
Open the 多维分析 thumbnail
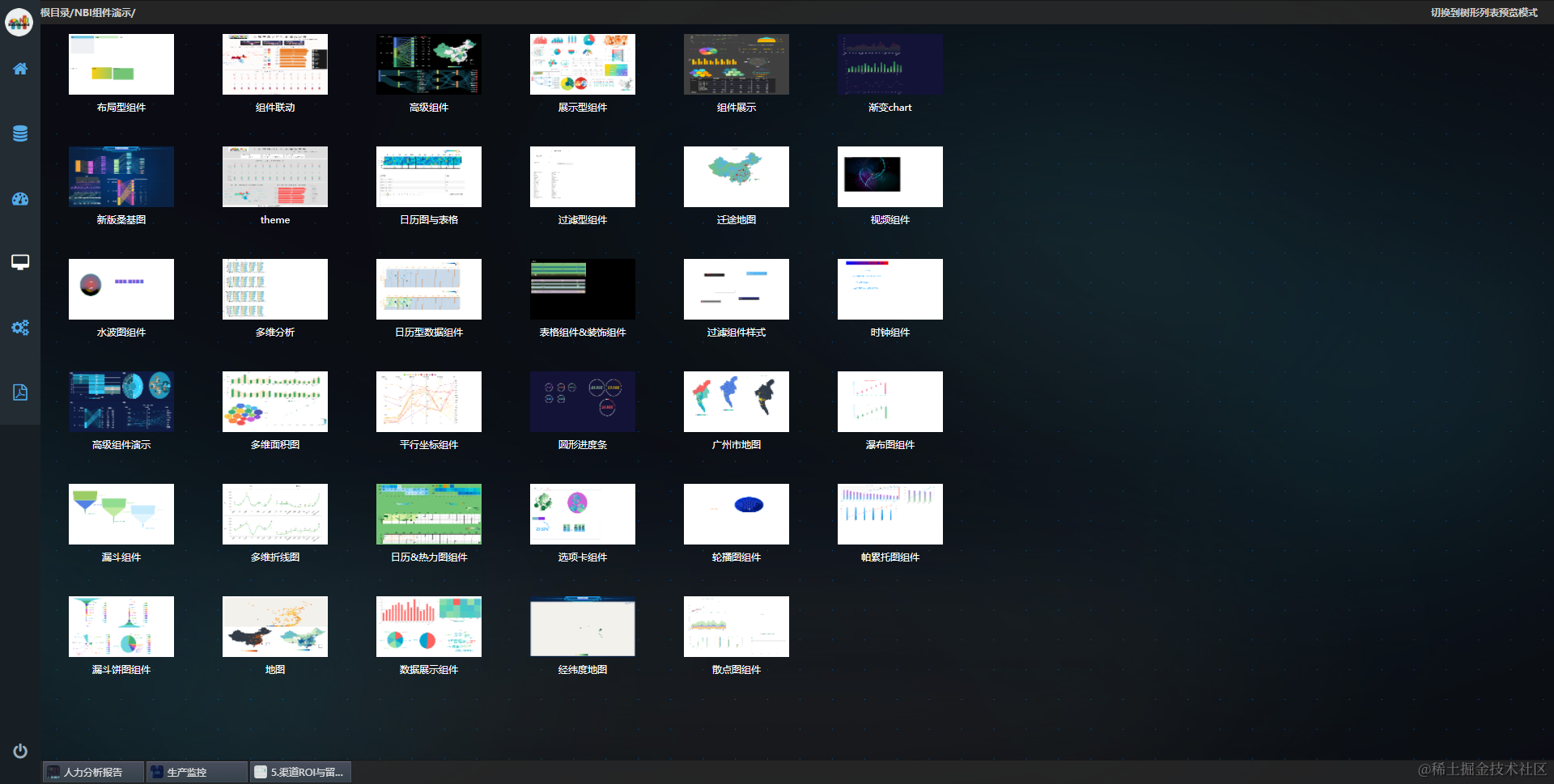(x=275, y=289)
